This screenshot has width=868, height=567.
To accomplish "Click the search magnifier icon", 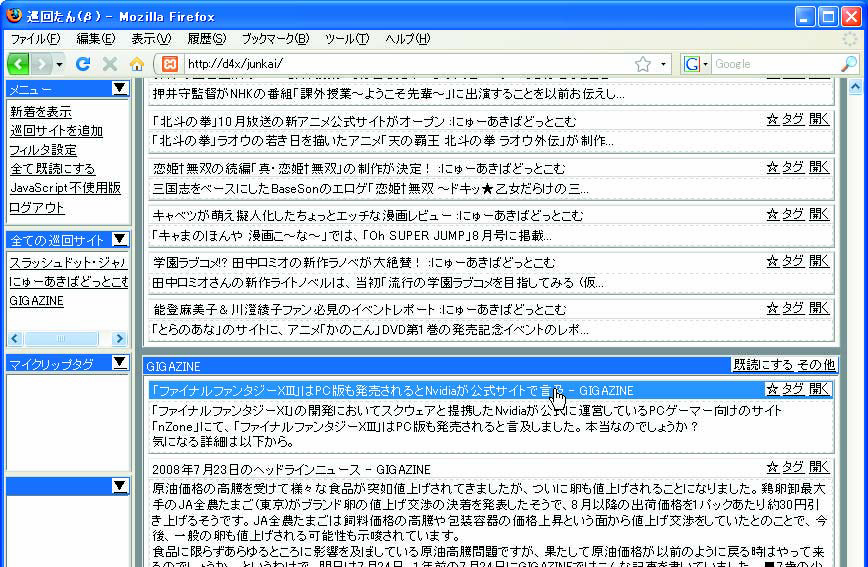I will [x=848, y=64].
